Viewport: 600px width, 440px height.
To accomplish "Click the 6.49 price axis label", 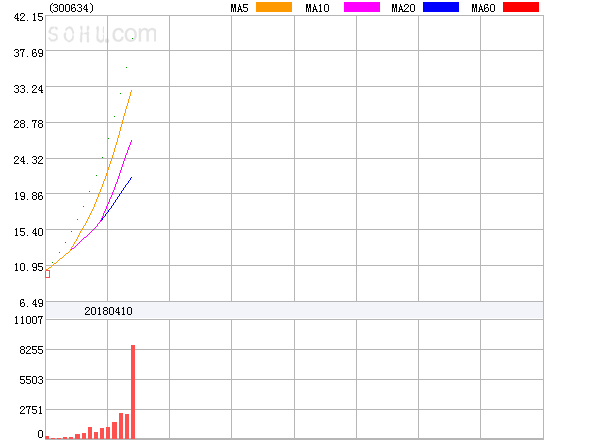I will point(31,303).
